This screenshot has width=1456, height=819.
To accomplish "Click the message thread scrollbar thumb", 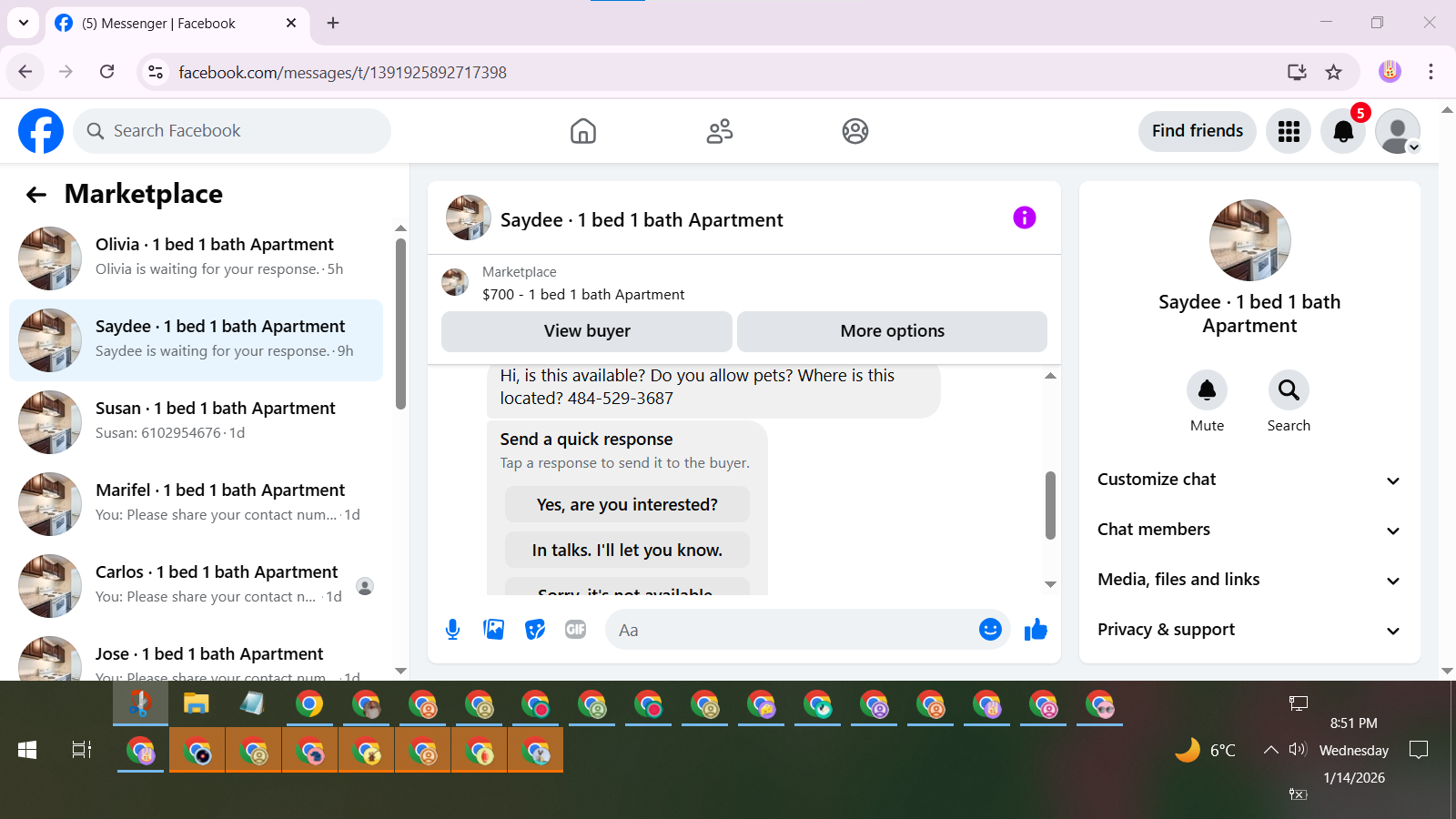I will [1050, 505].
